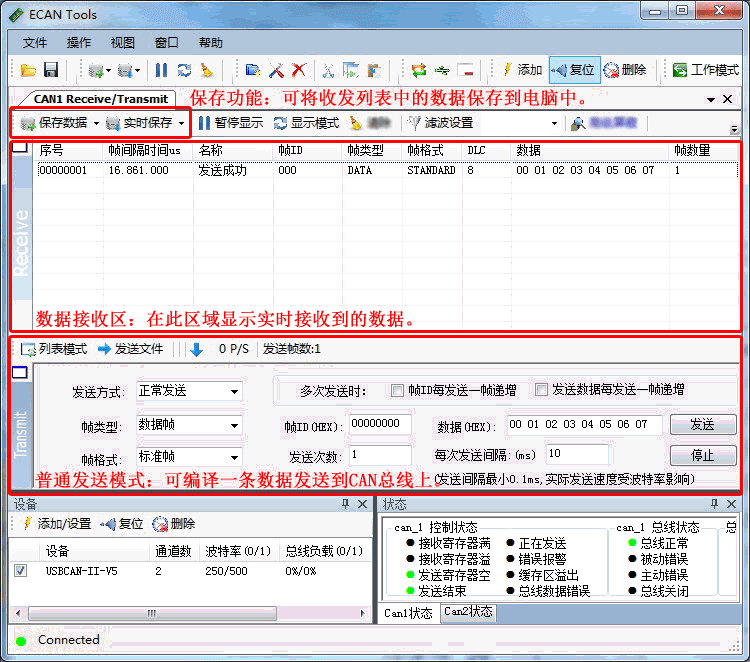Click 发送文件 to send a file
Image resolution: width=750 pixels, height=662 pixels.
130,349
